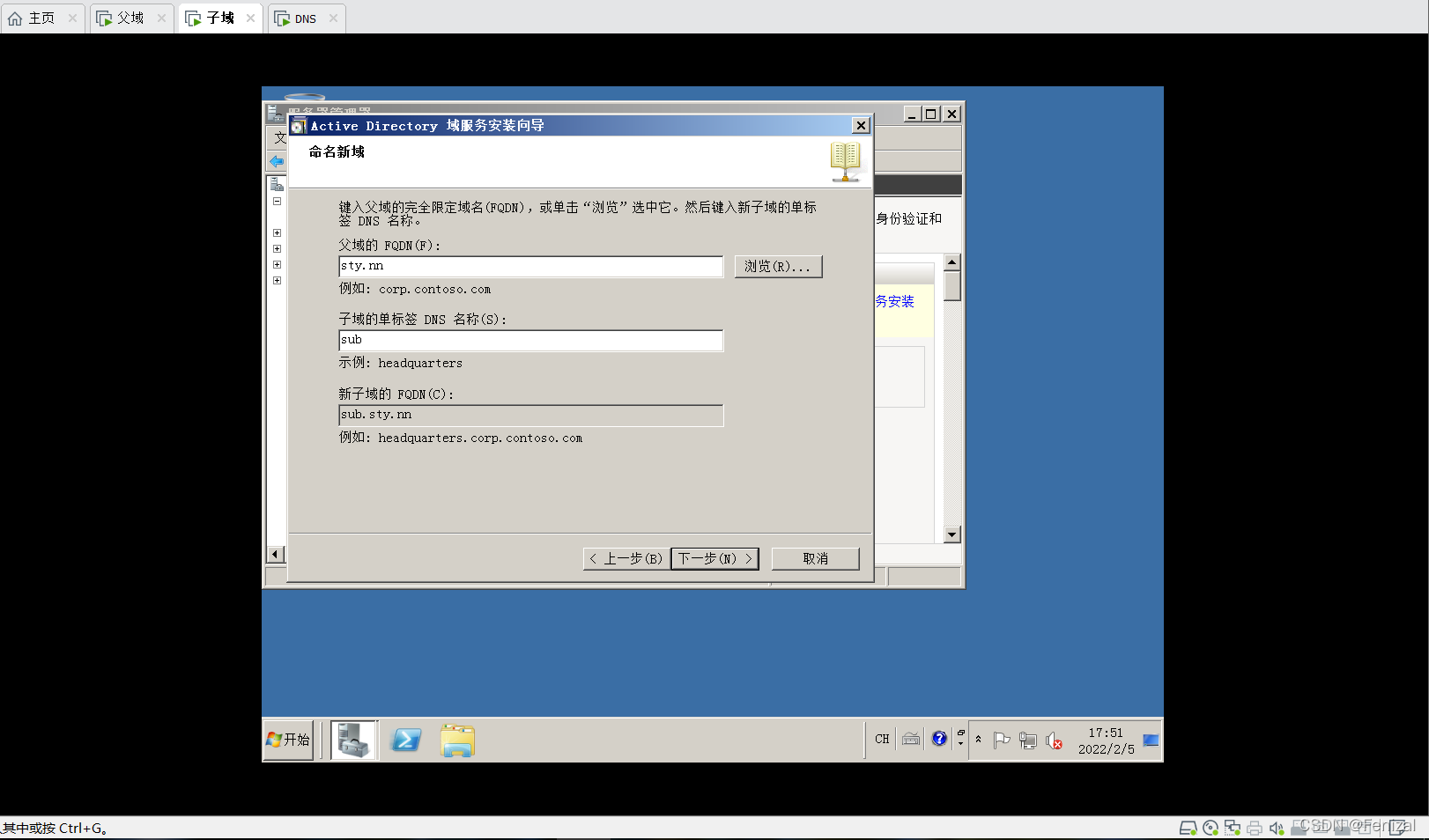Collapse the Server Manager root node (minus)
The height and width of the screenshot is (840, 1429).
click(x=277, y=202)
